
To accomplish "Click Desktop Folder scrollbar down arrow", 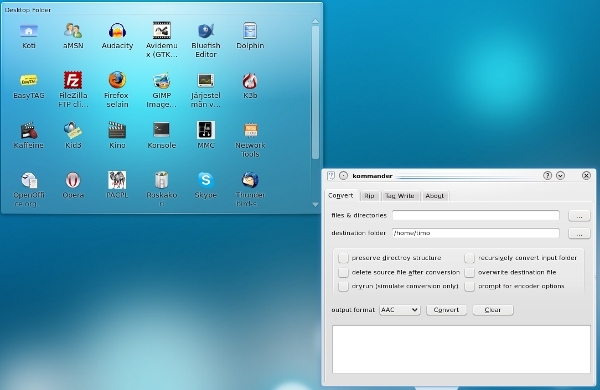I will point(315,205).
